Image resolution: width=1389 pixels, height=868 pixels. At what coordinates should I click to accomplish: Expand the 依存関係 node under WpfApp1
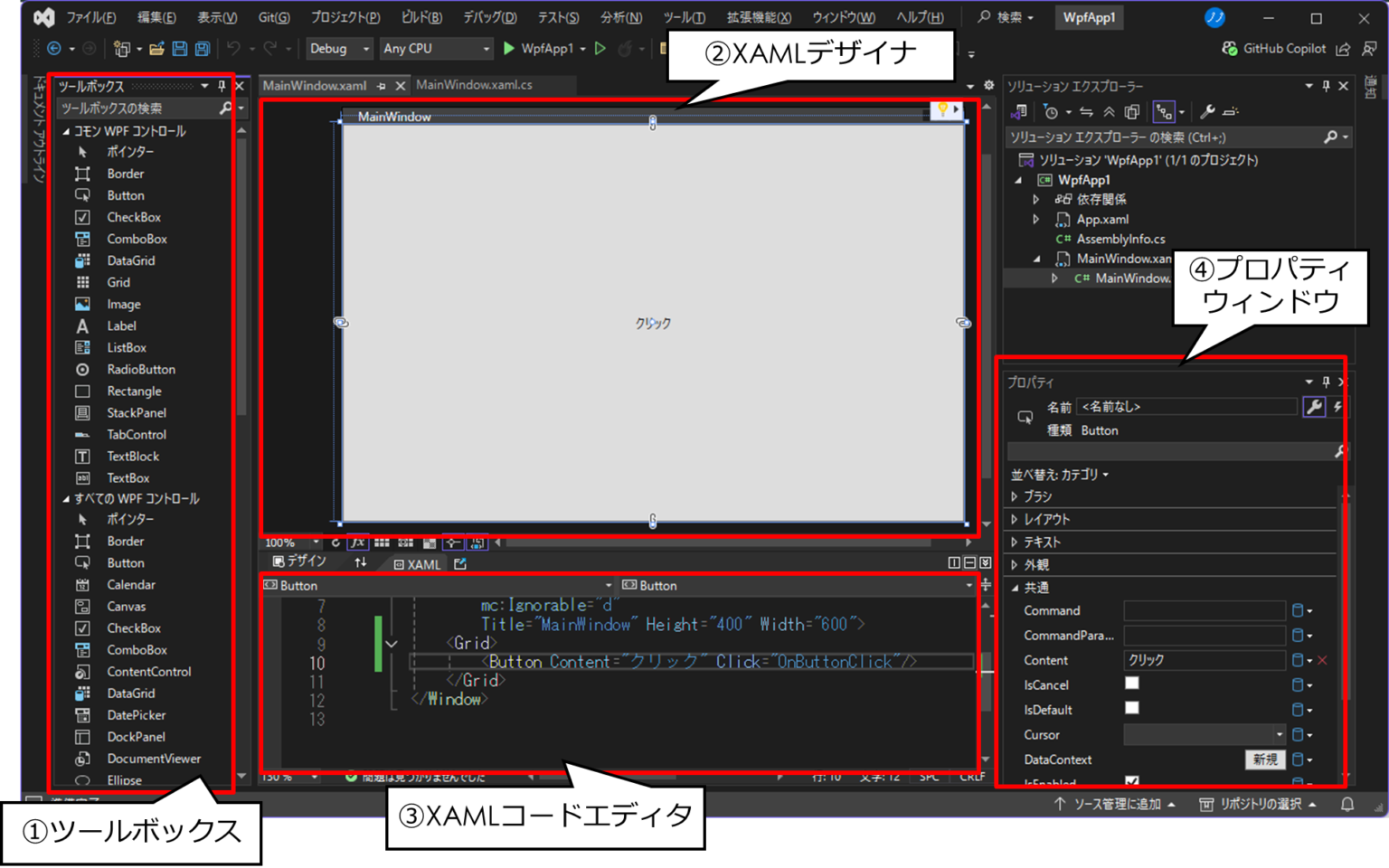pos(1035,199)
